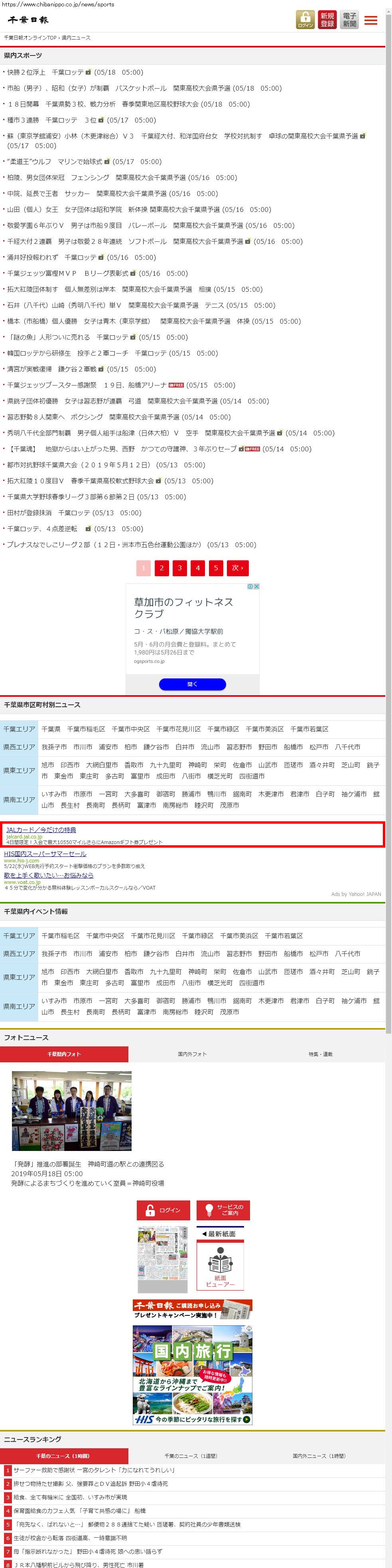Image resolution: width=392 pixels, height=1568 pixels.
Task: Click the 神崎町 photo news thumbnail
Action: pyautogui.click(x=72, y=1111)
